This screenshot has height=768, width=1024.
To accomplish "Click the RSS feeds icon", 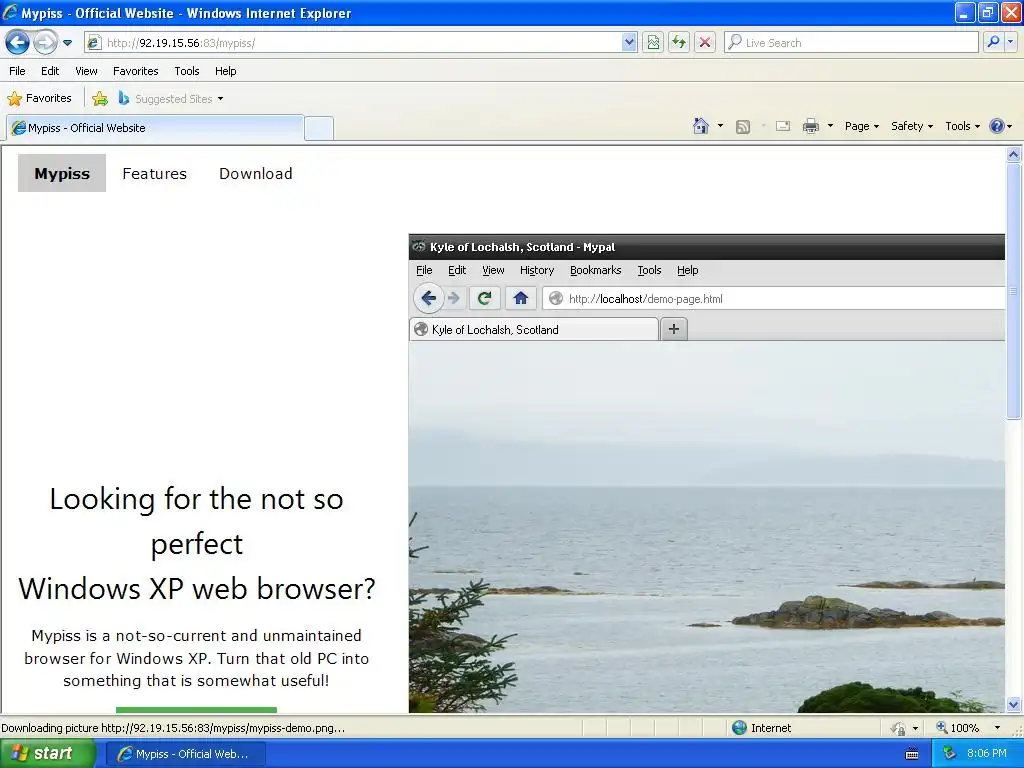I will point(743,127).
